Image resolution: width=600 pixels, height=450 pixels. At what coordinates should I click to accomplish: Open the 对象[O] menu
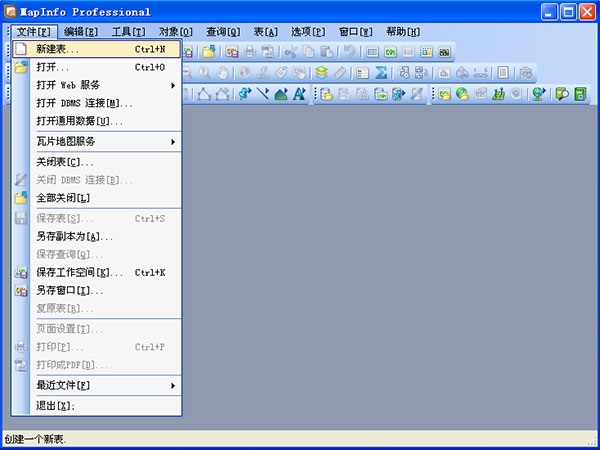(x=176, y=32)
